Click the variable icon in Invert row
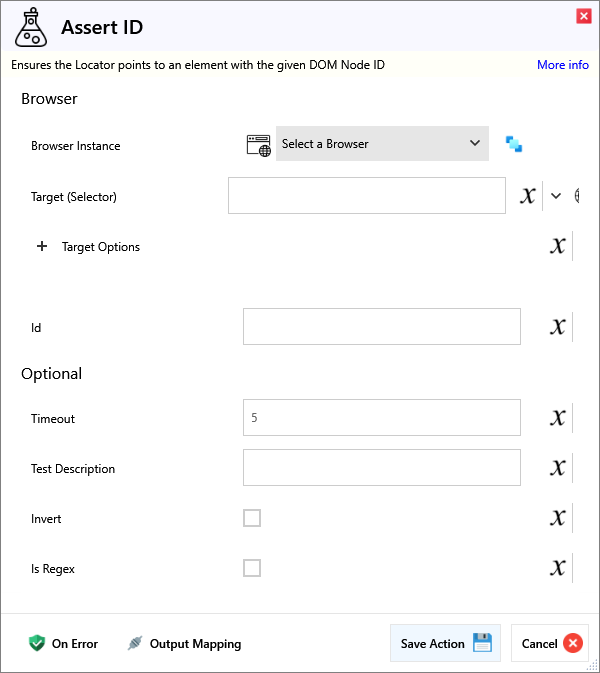Viewport: 600px width, 673px height. pos(558,518)
